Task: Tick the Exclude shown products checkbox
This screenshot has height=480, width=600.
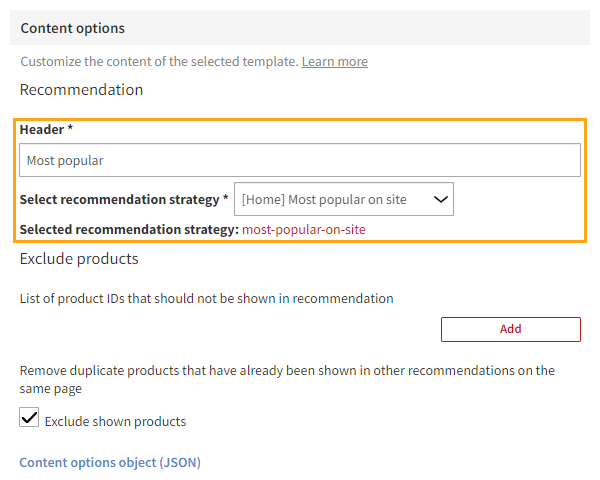Action: (x=29, y=420)
